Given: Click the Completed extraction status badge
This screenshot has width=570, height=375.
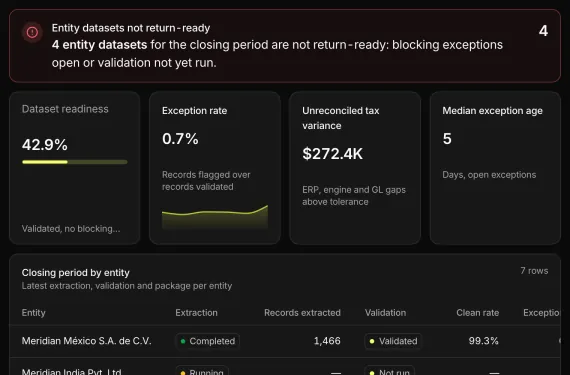Looking at the screenshot, I should coord(208,341).
